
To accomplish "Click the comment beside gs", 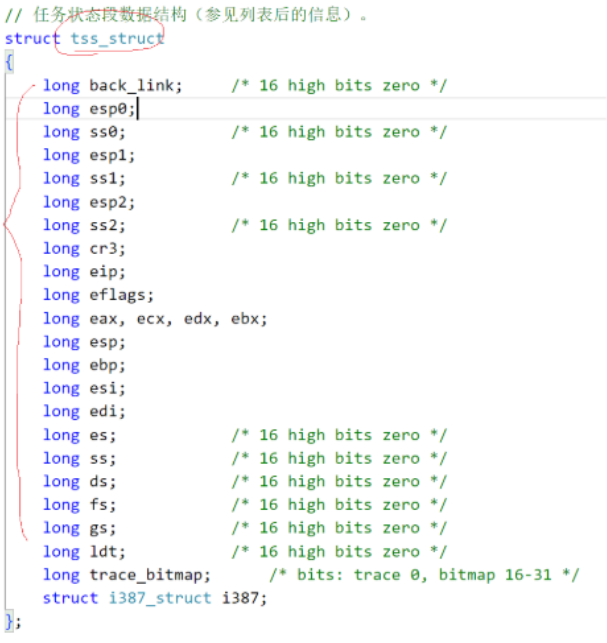I will 339,528.
